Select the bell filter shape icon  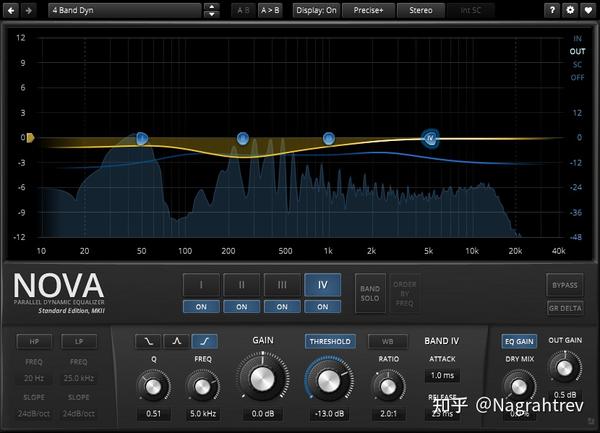point(176,341)
